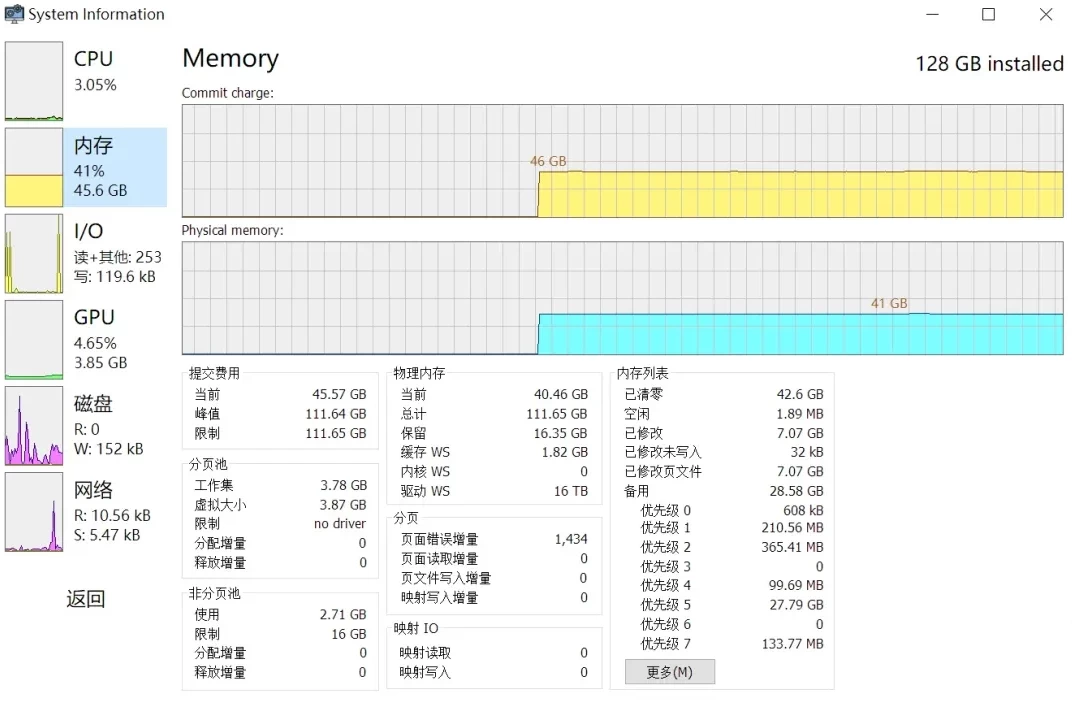Click the Physical memory graph
The width and height of the screenshot is (1072, 701).
coord(620,300)
